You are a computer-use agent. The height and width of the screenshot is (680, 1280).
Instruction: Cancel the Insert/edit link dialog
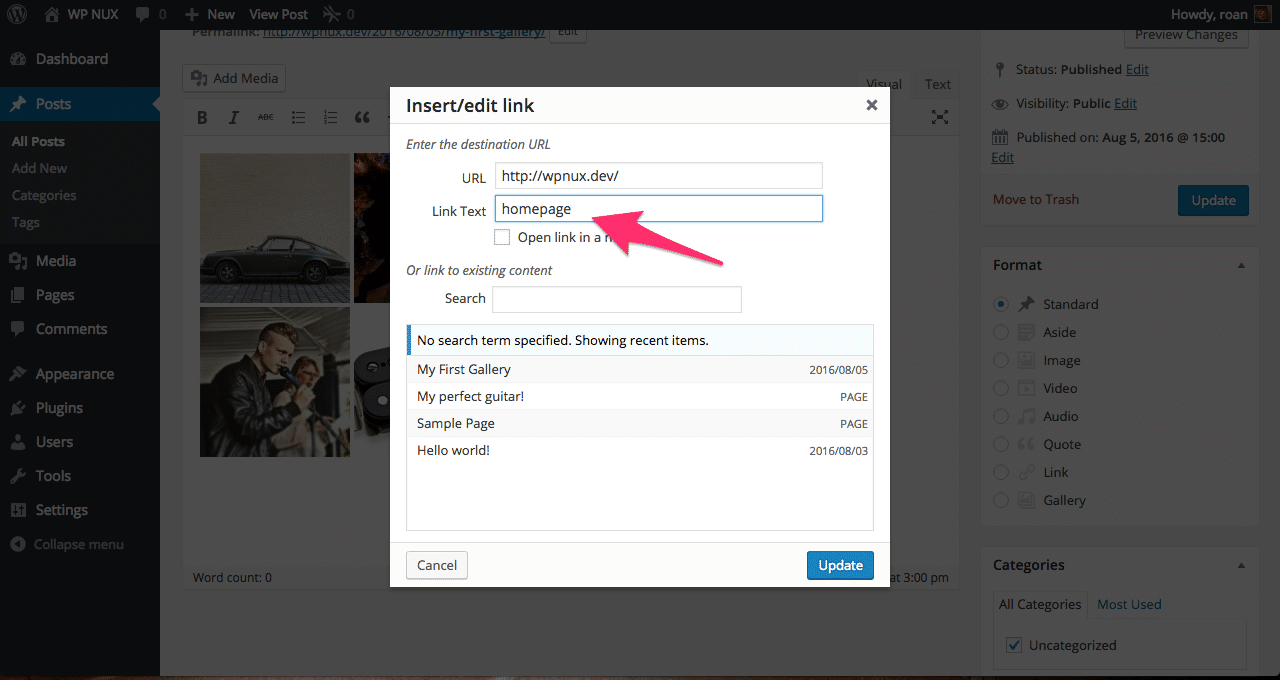[437, 565]
